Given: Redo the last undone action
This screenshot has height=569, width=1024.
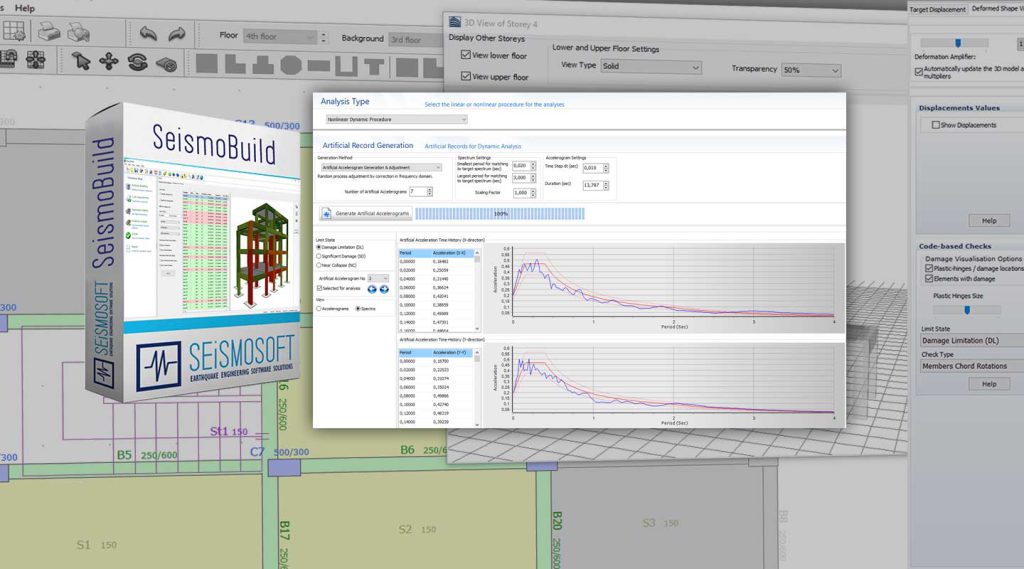Looking at the screenshot, I should [176, 34].
